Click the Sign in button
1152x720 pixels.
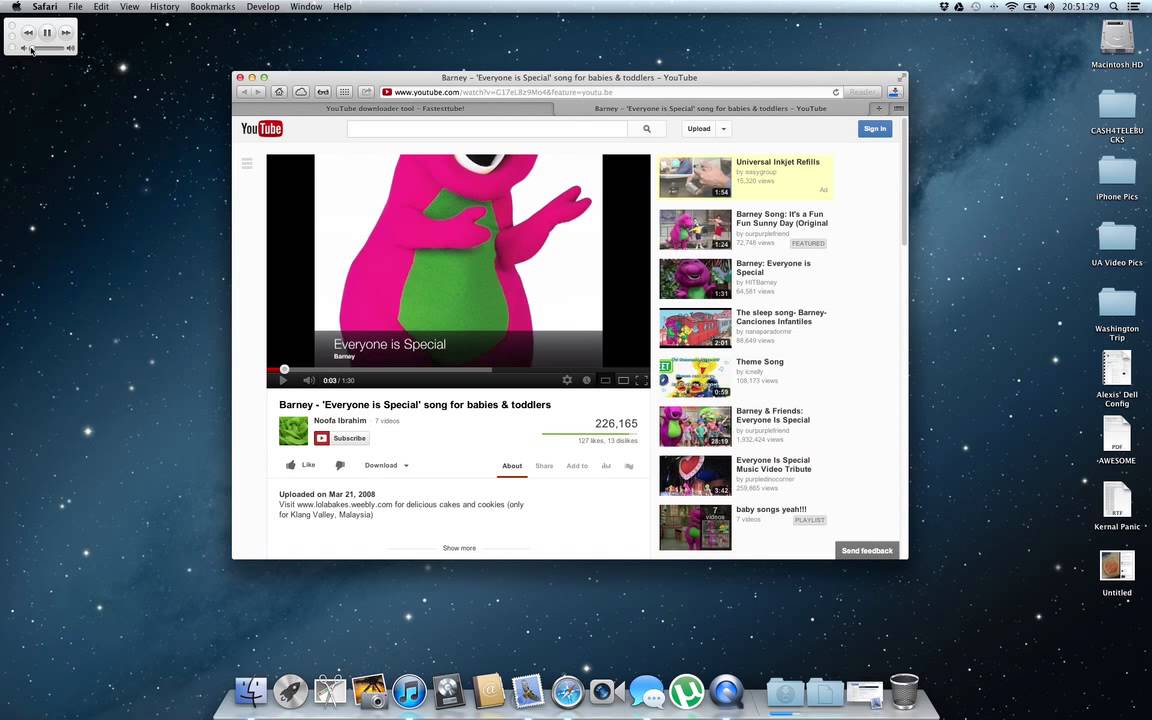[875, 129]
